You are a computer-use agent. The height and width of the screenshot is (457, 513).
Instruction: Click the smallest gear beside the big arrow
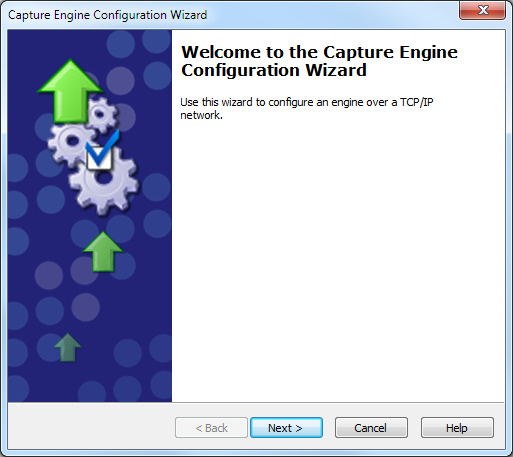[102, 114]
